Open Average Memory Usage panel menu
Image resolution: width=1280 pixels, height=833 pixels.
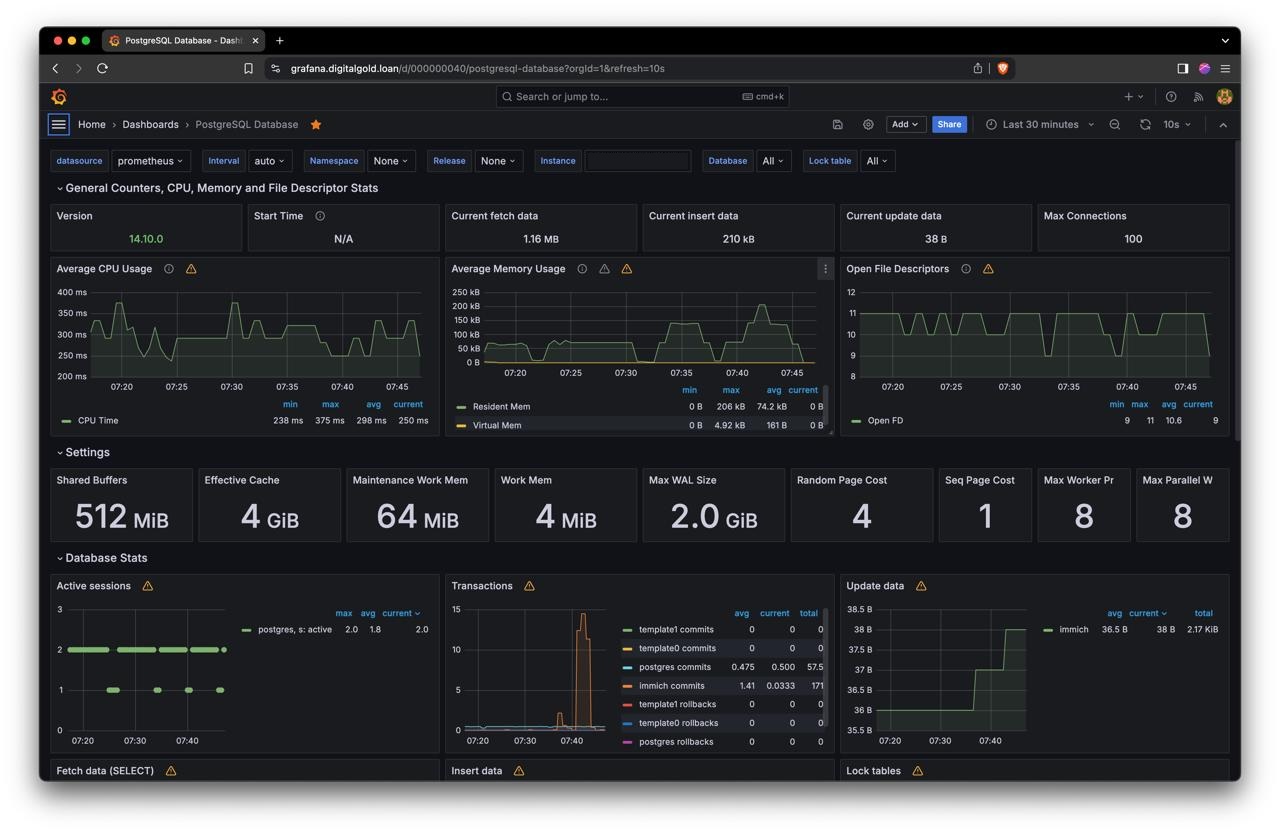tap(825, 269)
